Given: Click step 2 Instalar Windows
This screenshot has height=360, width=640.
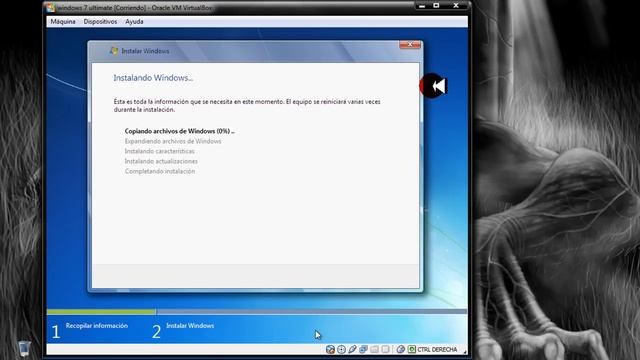Looking at the screenshot, I should 183,331.
